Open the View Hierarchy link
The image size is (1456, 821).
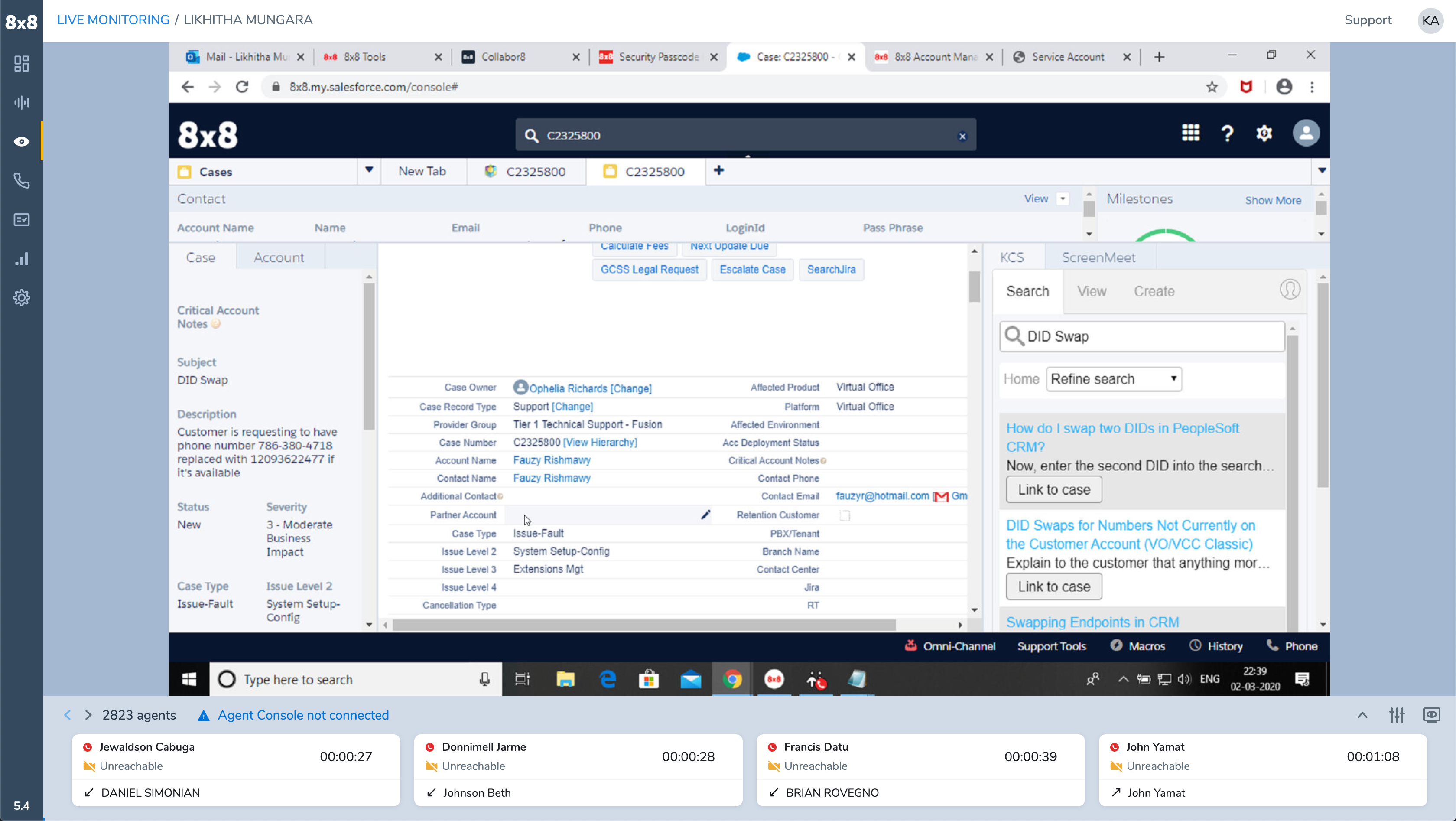tap(600, 442)
